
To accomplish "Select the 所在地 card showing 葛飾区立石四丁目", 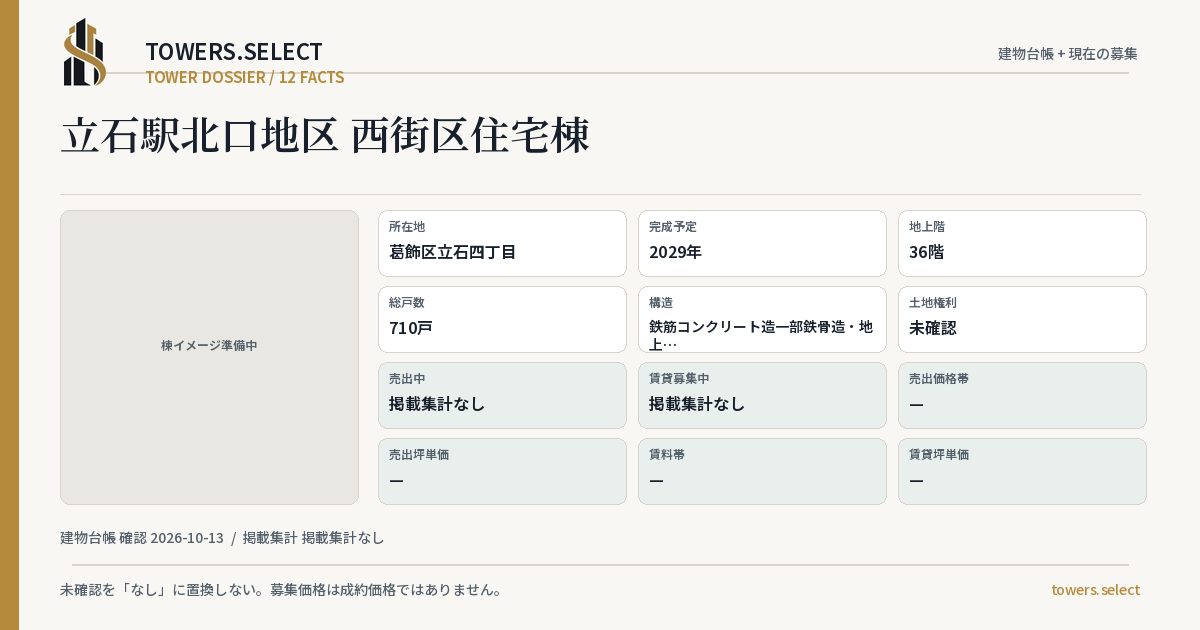I will pos(502,243).
